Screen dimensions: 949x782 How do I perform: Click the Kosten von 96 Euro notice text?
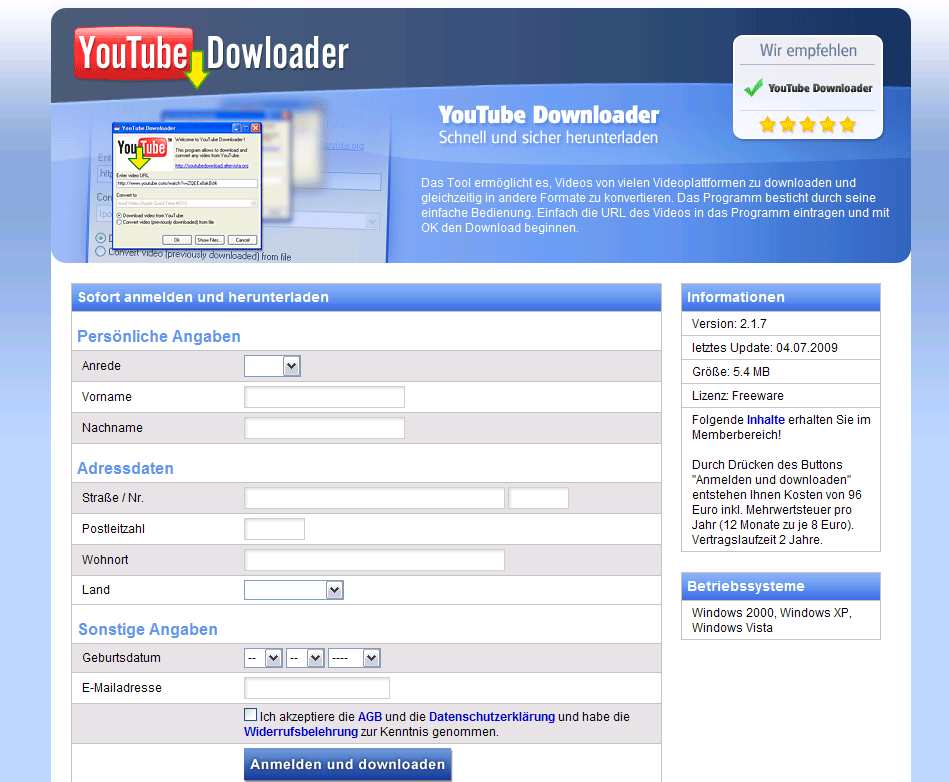[x=777, y=502]
